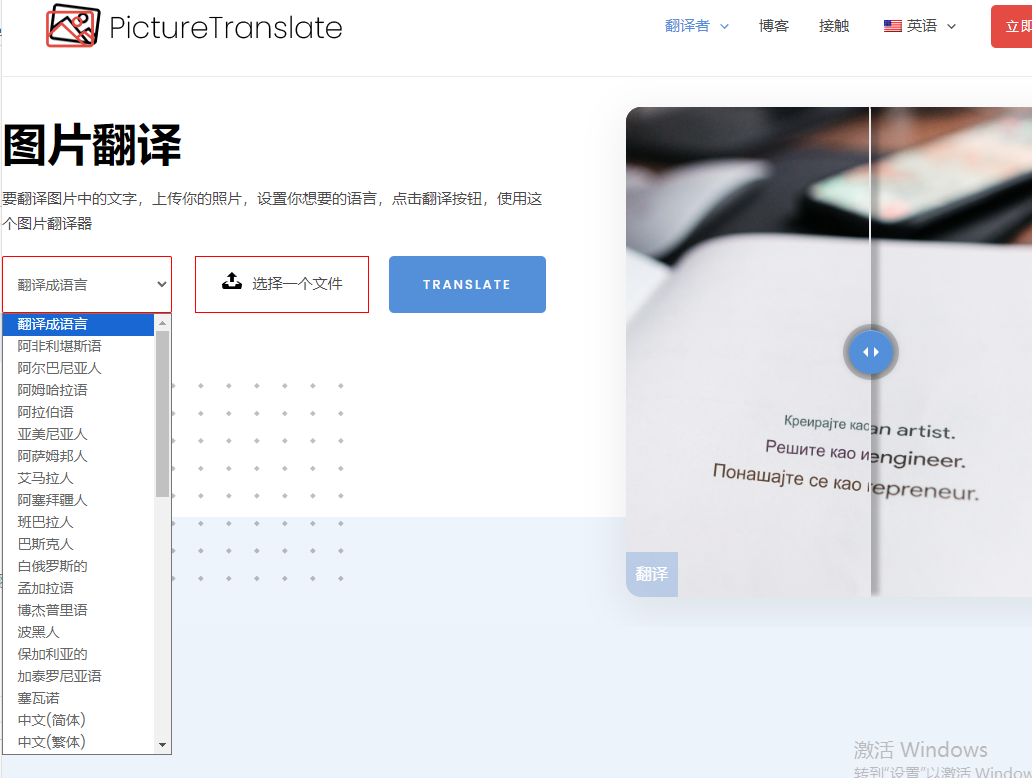The height and width of the screenshot is (778, 1032).
Task: Click the 选择一个文件 upload button
Action: [282, 284]
